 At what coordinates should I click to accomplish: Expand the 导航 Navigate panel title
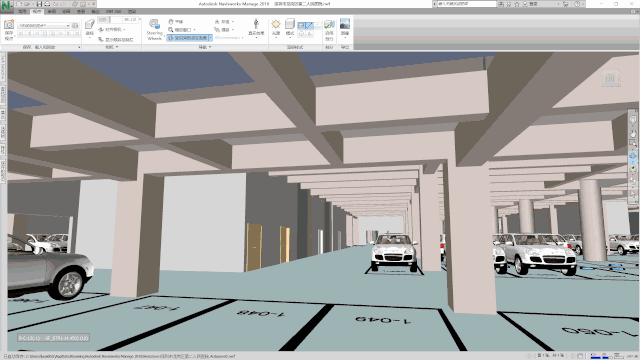click(x=205, y=47)
